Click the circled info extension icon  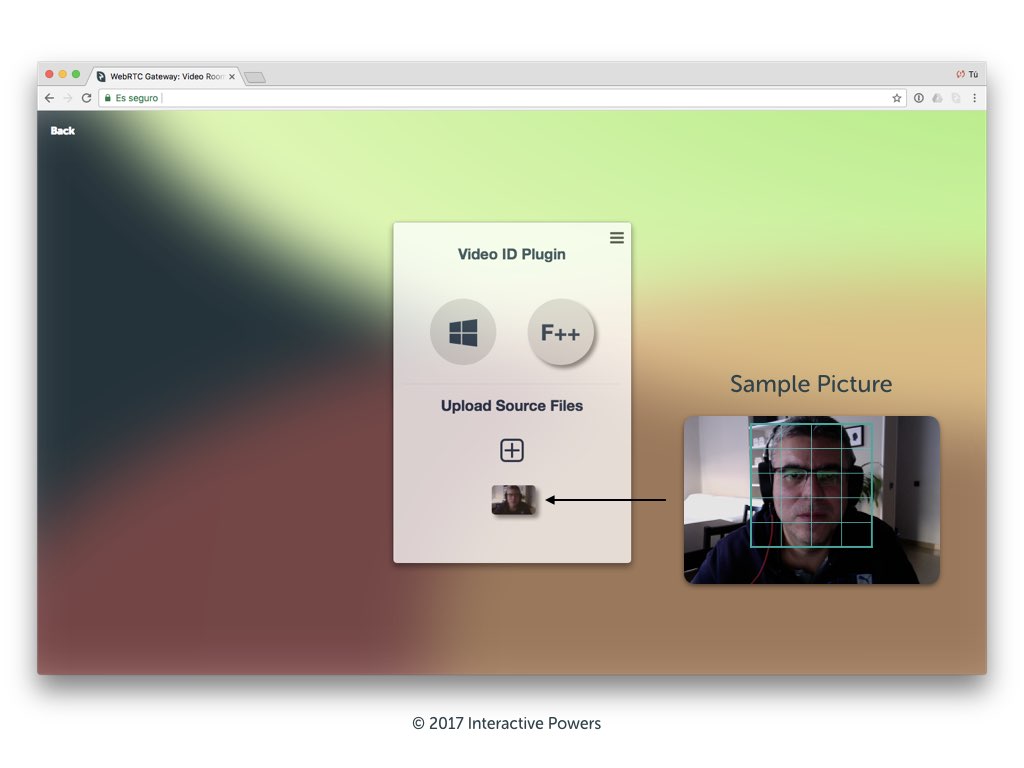[x=919, y=98]
